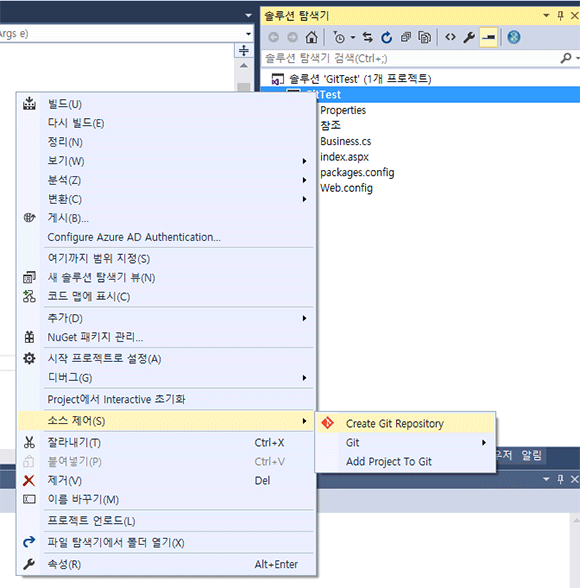580x588 pixels.
Task: Select Business.cs in the solution tree
Action: (345, 141)
